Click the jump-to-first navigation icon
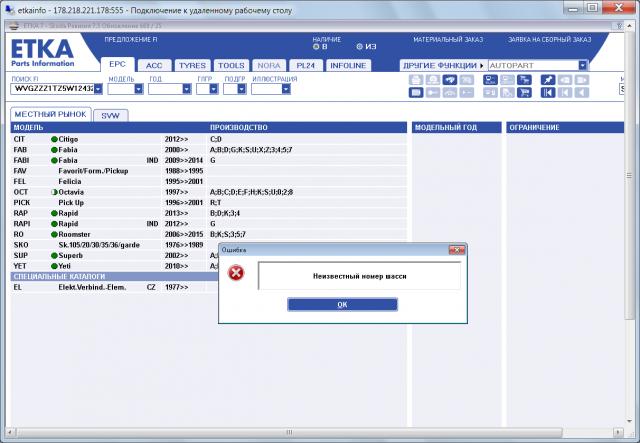Image resolution: width=640 pixels, height=443 pixels. pyautogui.click(x=547, y=92)
